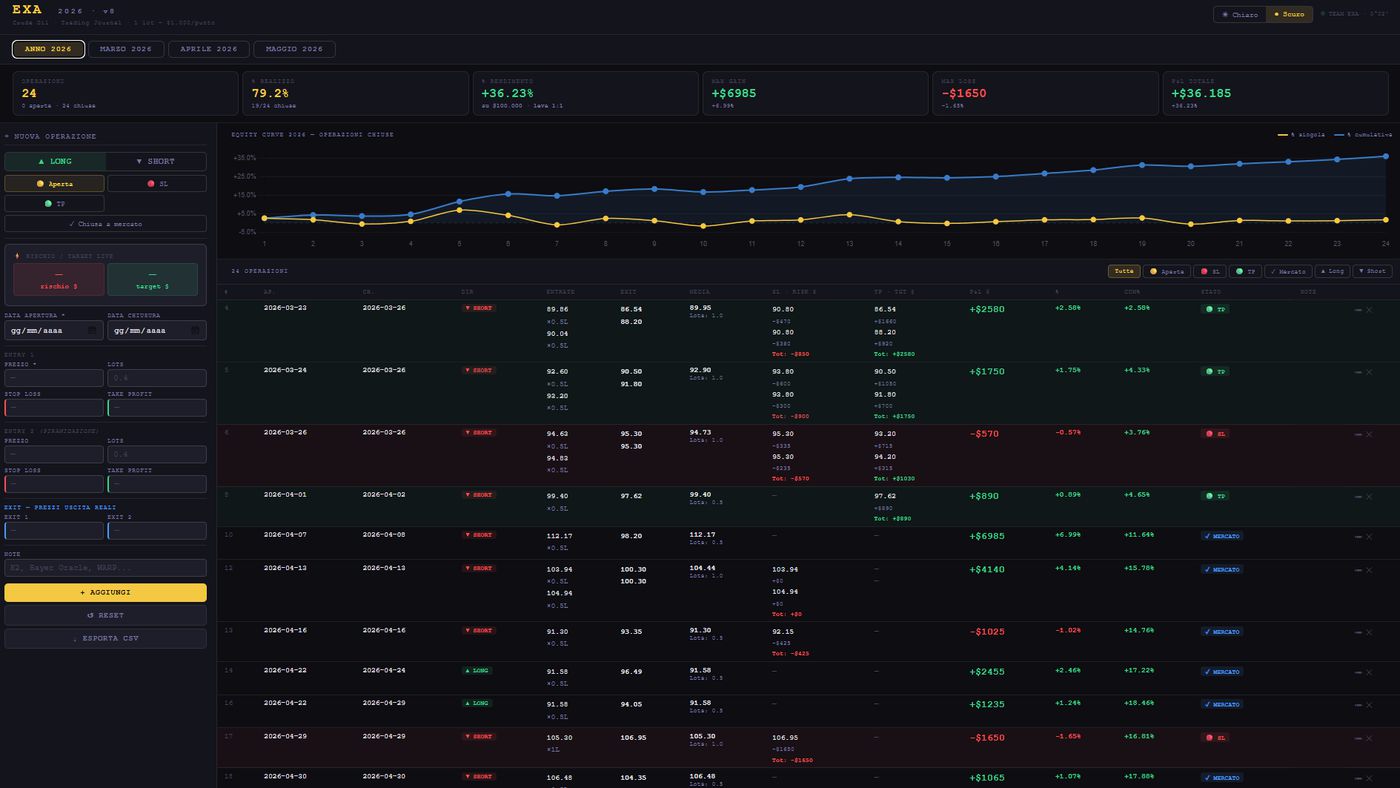Delete the -$570 losing trade row
Image resolution: width=1400 pixels, height=788 pixels.
point(1369,434)
